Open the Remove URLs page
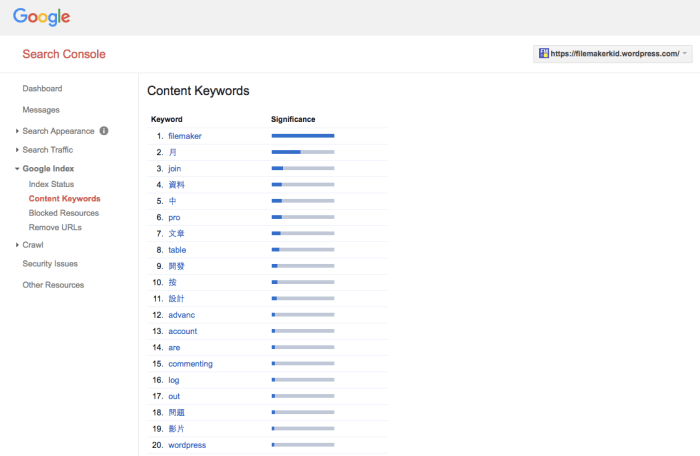This screenshot has height=456, width=700. [x=55, y=227]
